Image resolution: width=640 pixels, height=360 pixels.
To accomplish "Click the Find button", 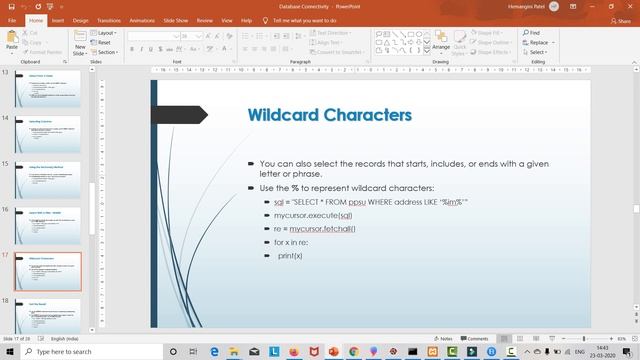I will point(532,33).
